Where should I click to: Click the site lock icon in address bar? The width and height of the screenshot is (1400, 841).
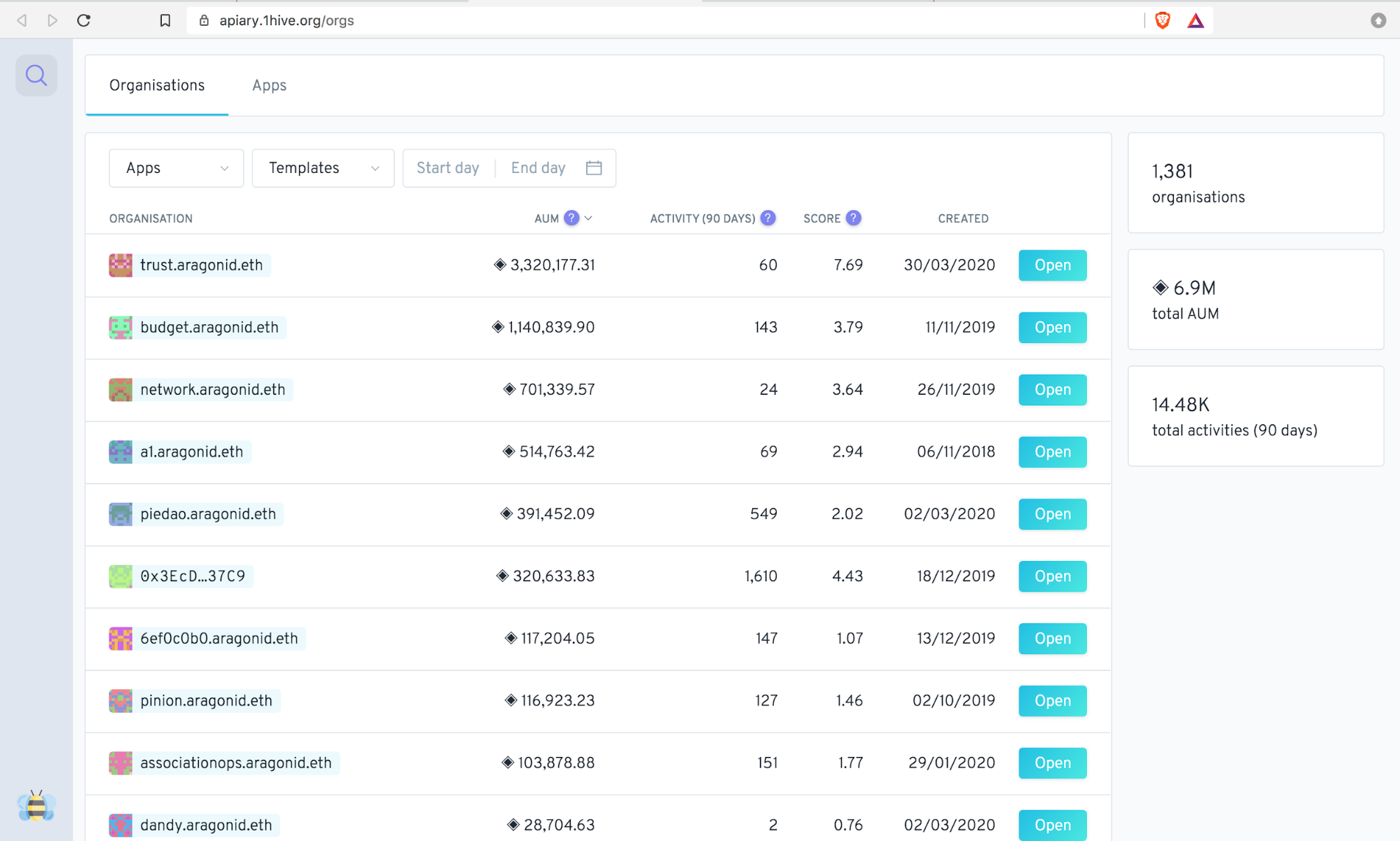(x=204, y=20)
